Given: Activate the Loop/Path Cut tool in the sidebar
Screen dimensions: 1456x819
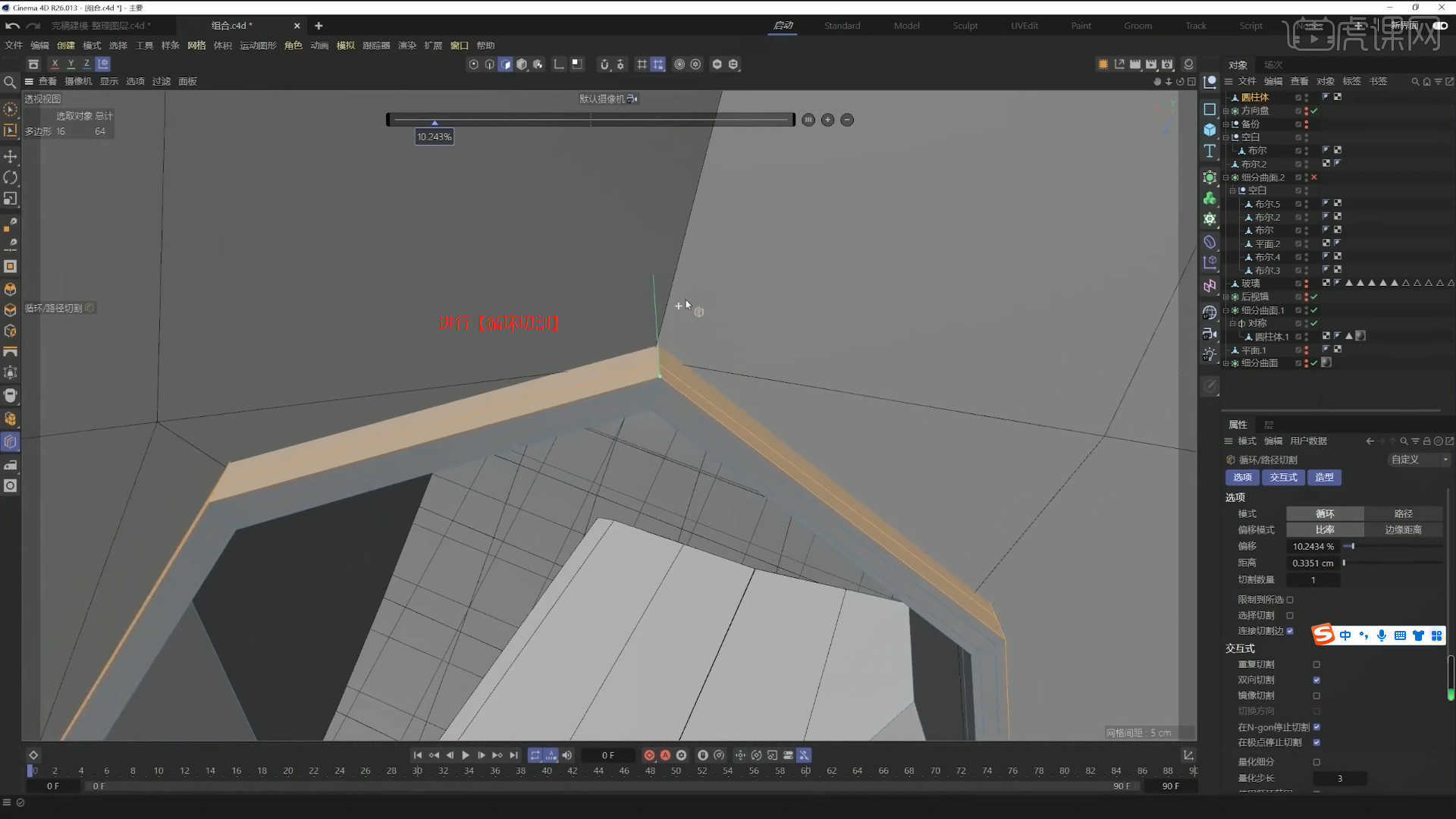Looking at the screenshot, I should (x=10, y=441).
